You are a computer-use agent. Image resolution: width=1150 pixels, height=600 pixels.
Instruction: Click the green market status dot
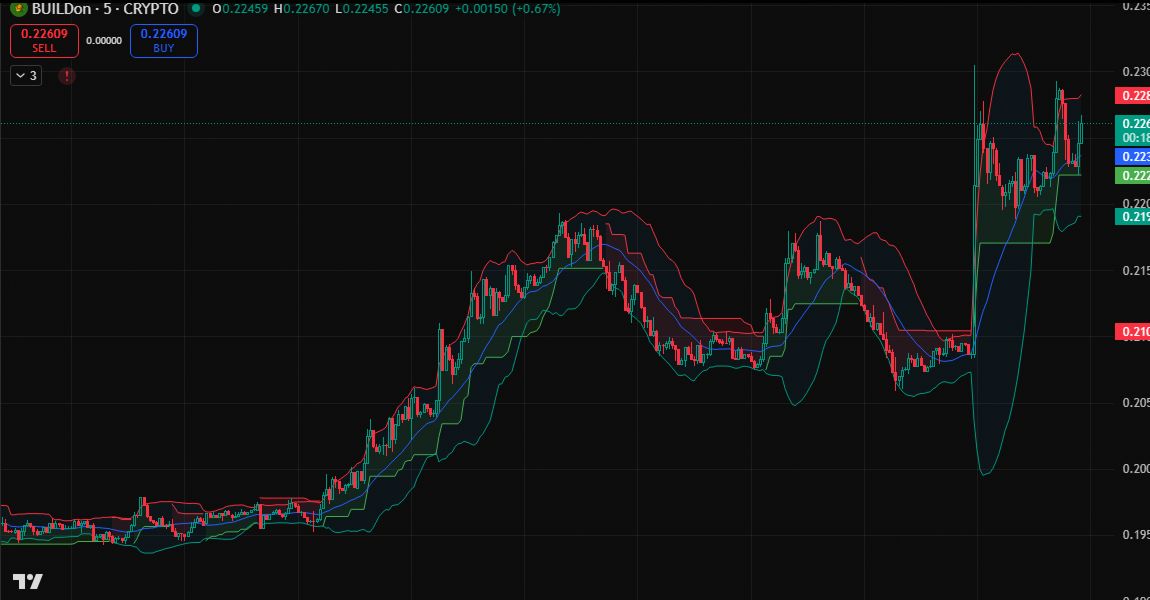[195, 9]
